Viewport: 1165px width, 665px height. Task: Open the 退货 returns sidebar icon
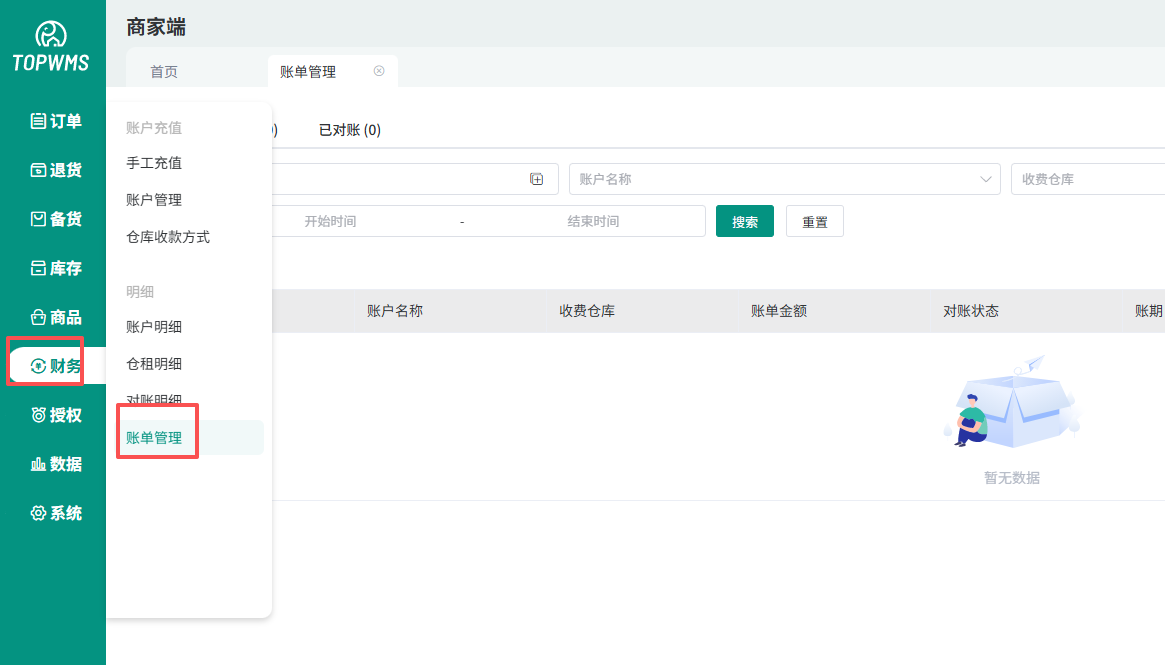click(x=38, y=170)
